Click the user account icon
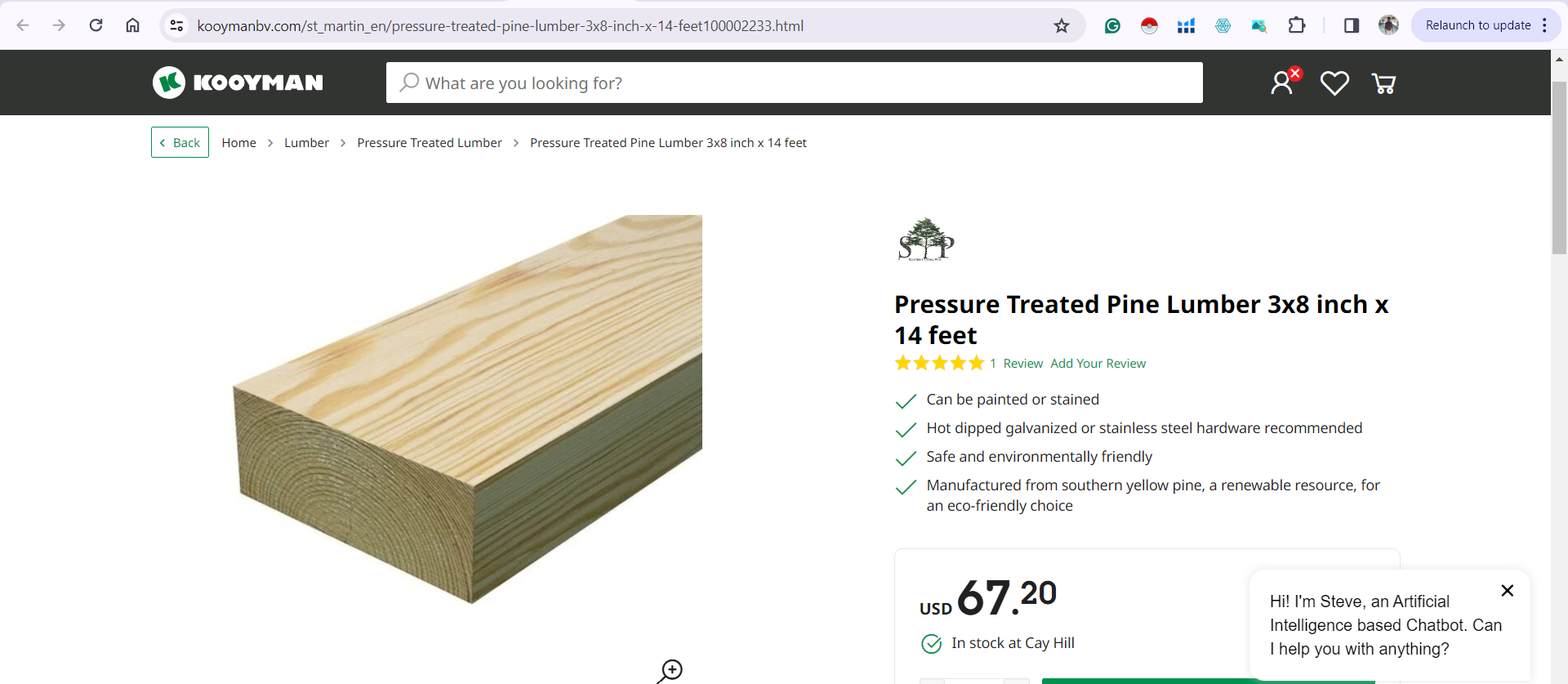The image size is (1568, 684). pyautogui.click(x=1282, y=83)
